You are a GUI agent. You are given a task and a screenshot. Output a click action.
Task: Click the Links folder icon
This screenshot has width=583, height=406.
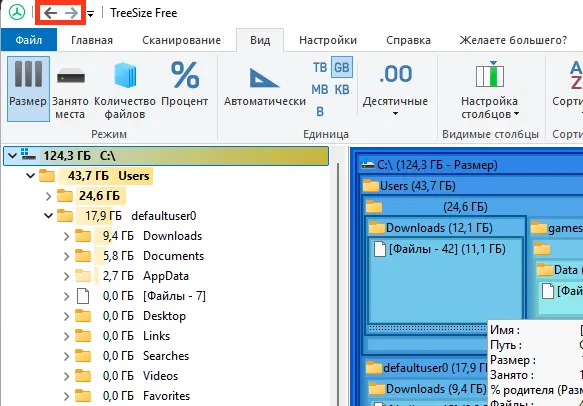coord(83,336)
